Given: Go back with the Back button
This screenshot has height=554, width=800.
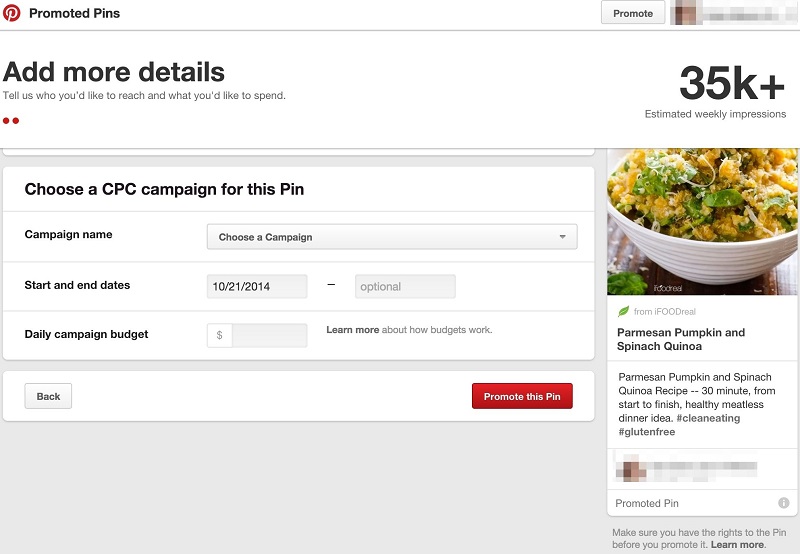Looking at the screenshot, I should pos(48,396).
